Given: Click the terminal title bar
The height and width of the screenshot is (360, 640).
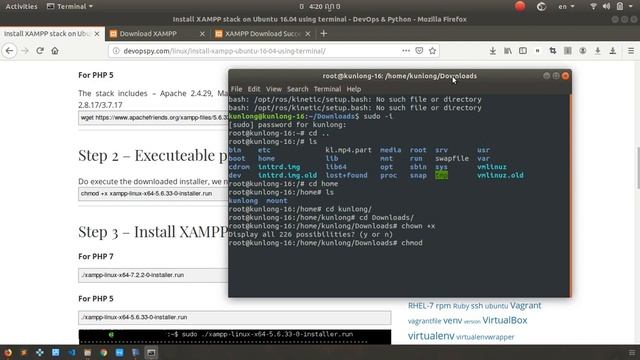Looking at the screenshot, I should click(400, 76).
